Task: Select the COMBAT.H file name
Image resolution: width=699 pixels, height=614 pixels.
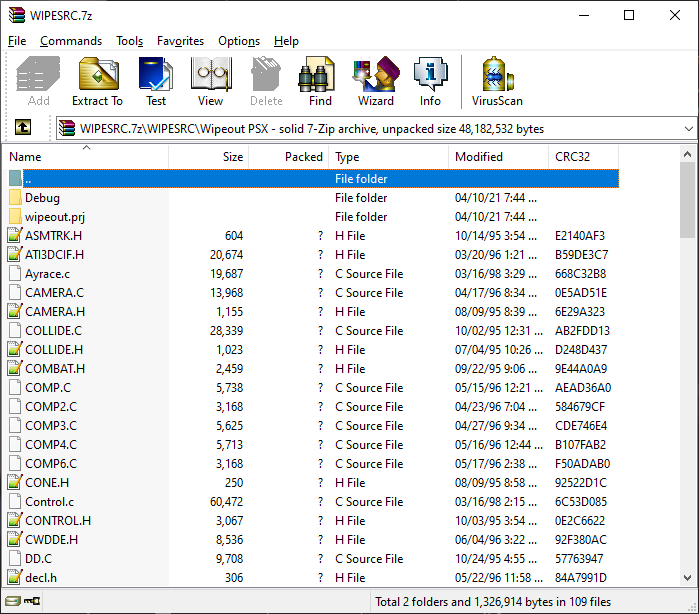Action: click(55, 369)
